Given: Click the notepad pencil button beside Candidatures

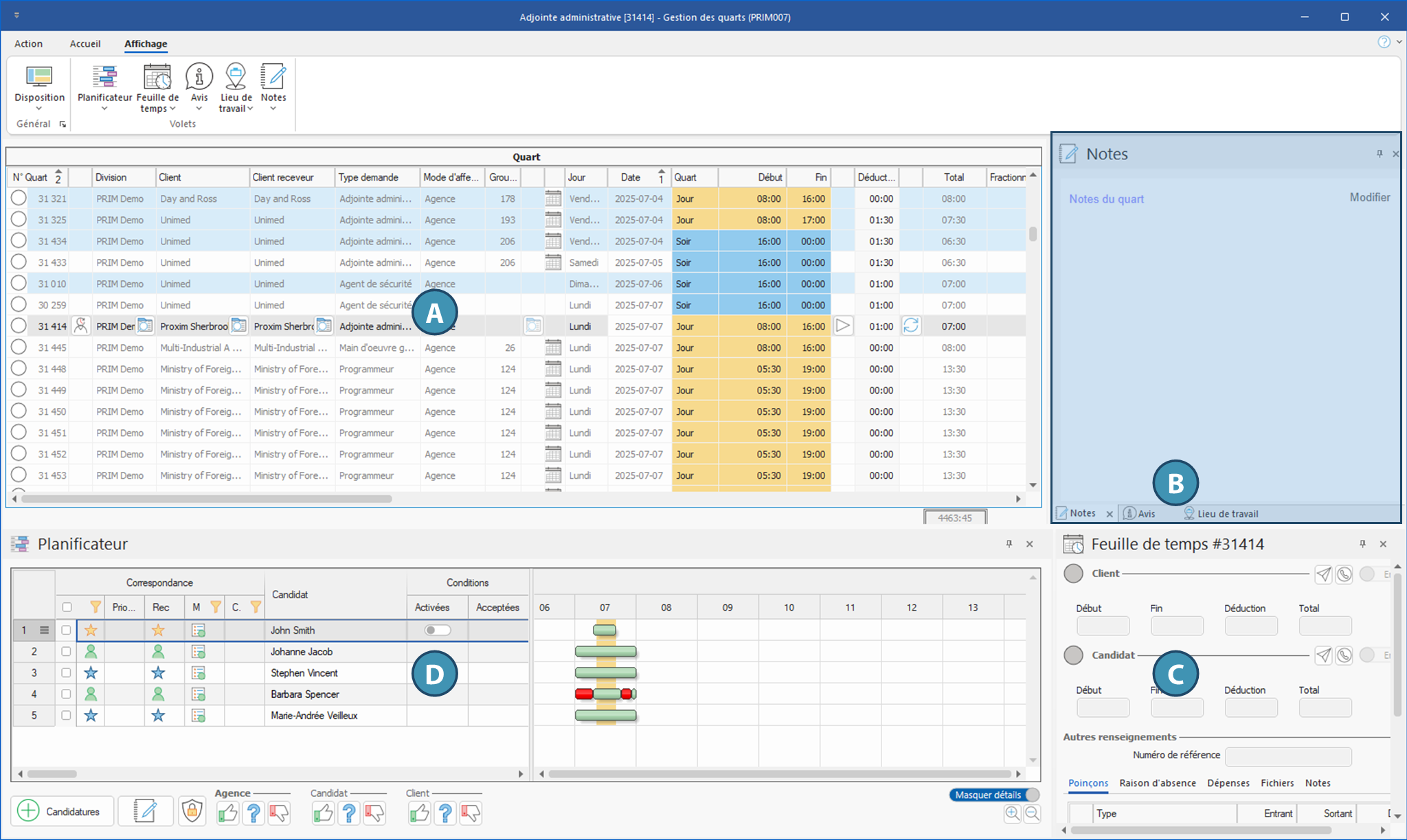Looking at the screenshot, I should click(145, 811).
